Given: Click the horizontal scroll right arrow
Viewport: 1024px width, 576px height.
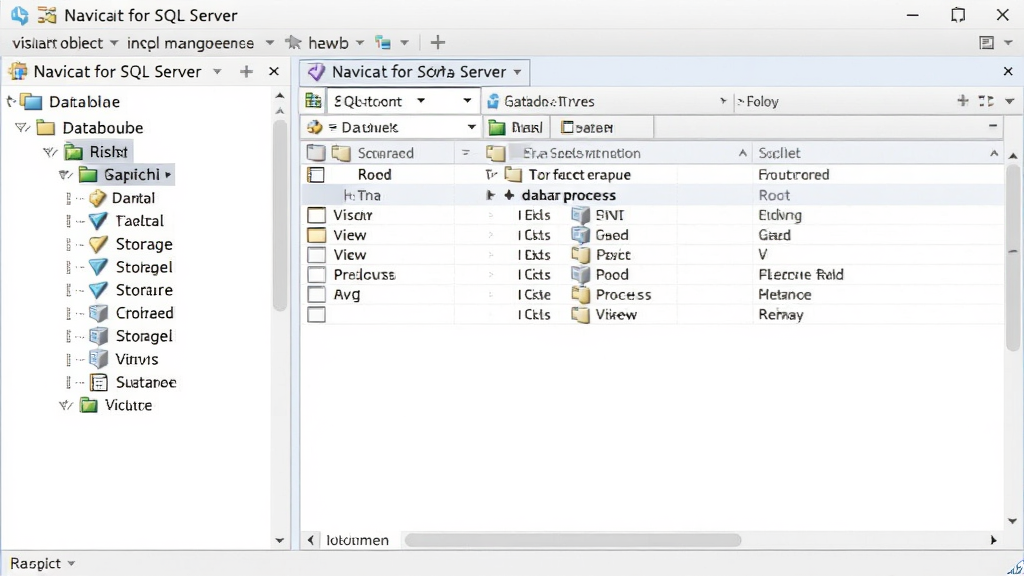Looking at the screenshot, I should (993, 540).
